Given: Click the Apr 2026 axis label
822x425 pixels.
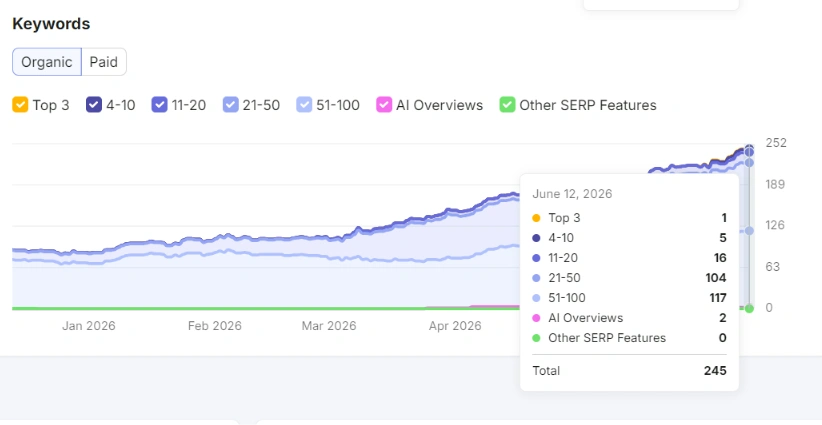Looking at the screenshot, I should click(x=455, y=326).
